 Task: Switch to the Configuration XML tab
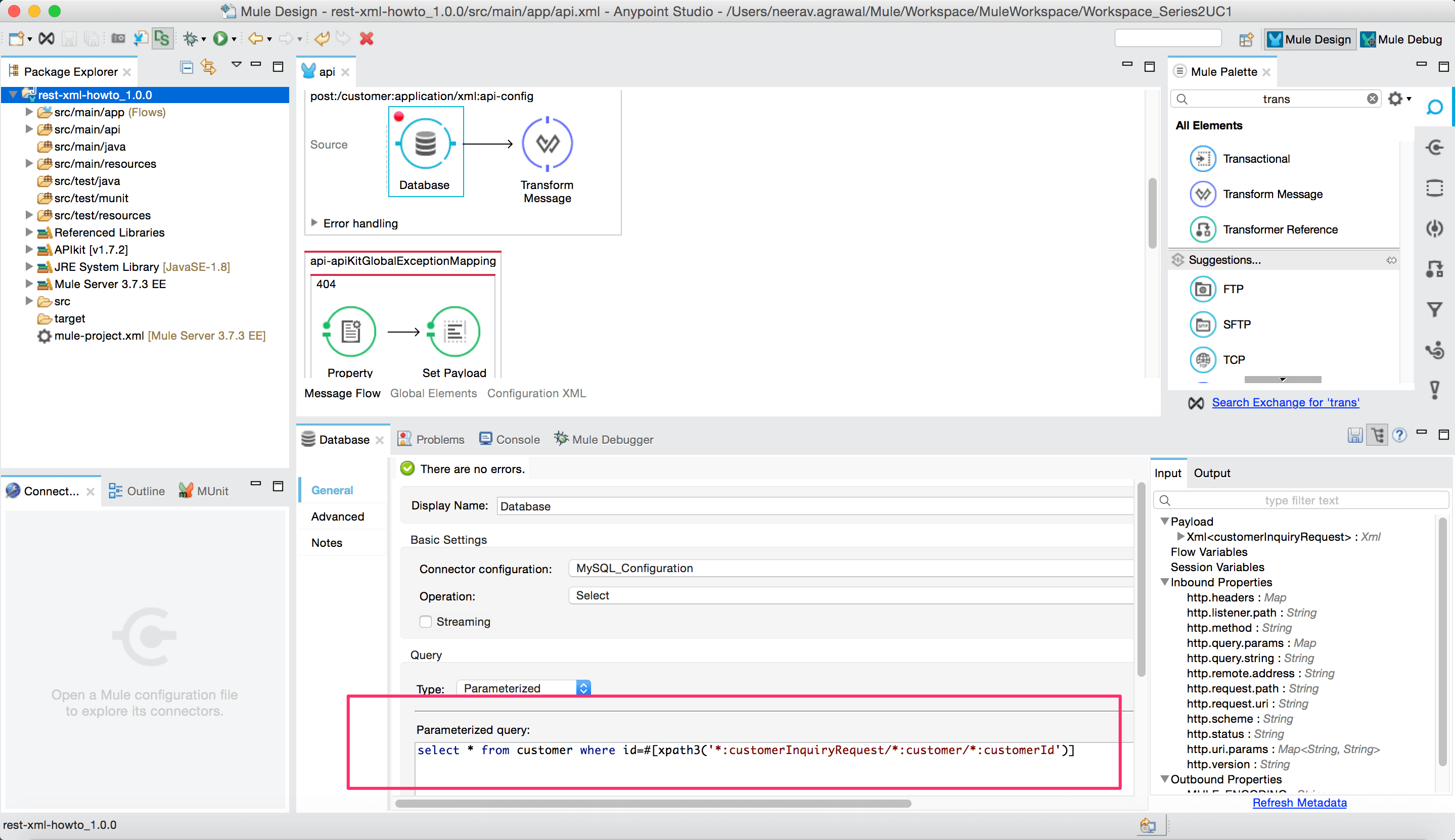coord(536,393)
